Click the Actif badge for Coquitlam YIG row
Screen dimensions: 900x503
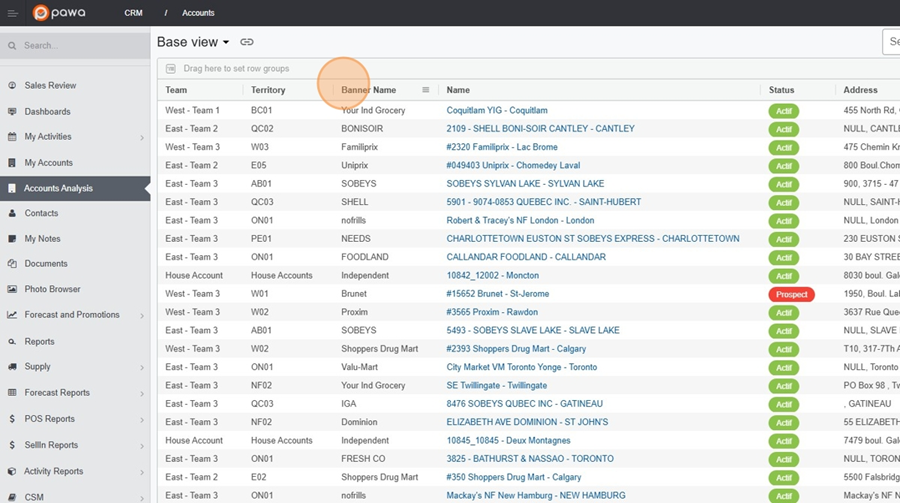[x=783, y=111]
